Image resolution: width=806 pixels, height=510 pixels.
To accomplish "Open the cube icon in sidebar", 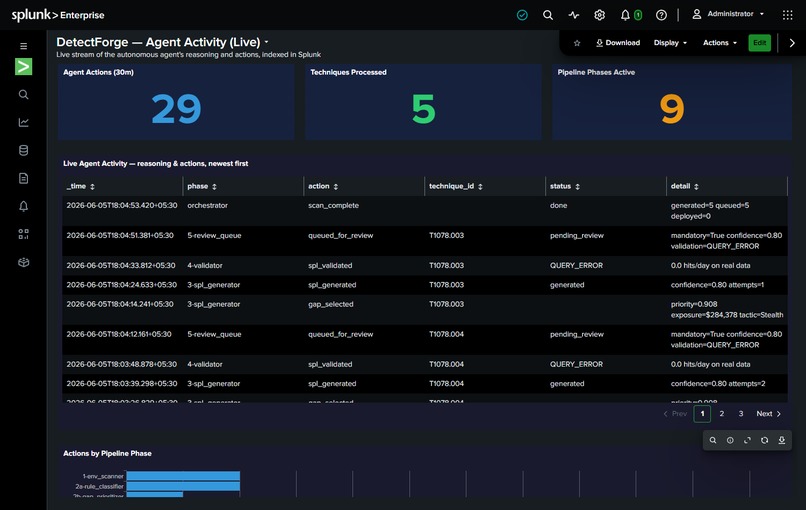I will point(24,262).
